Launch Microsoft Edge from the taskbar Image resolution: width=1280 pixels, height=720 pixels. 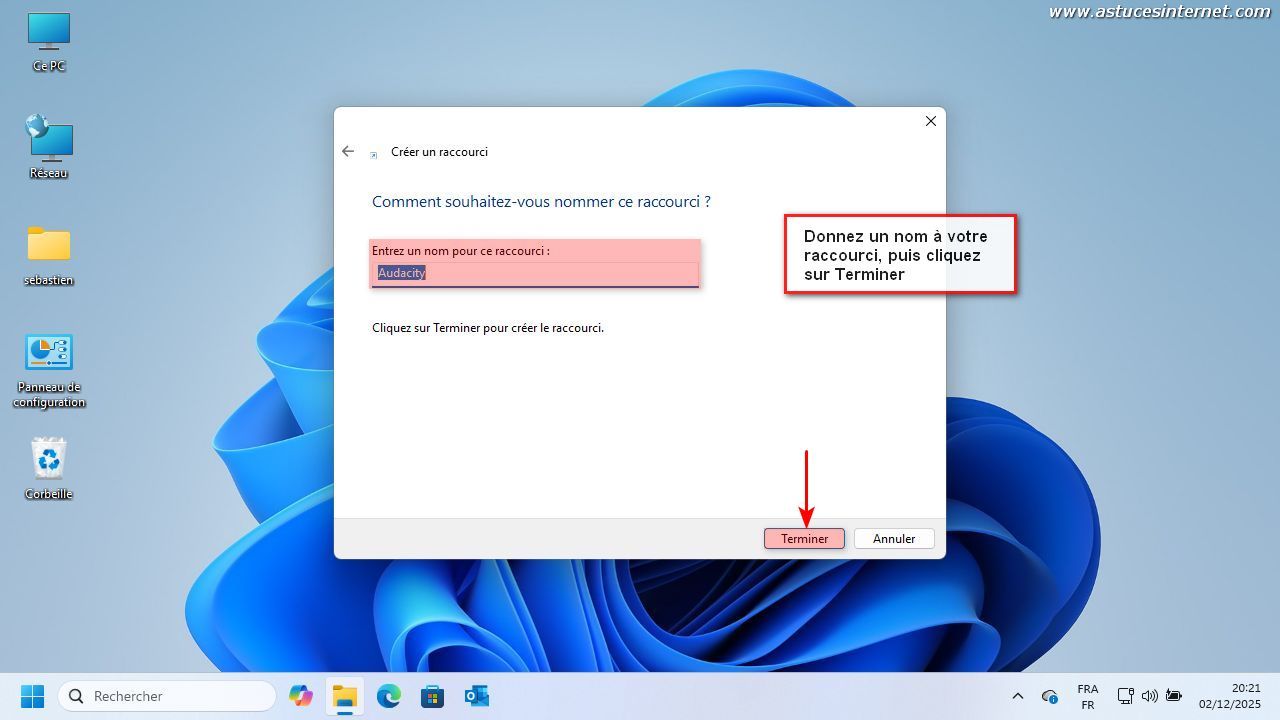coord(388,696)
